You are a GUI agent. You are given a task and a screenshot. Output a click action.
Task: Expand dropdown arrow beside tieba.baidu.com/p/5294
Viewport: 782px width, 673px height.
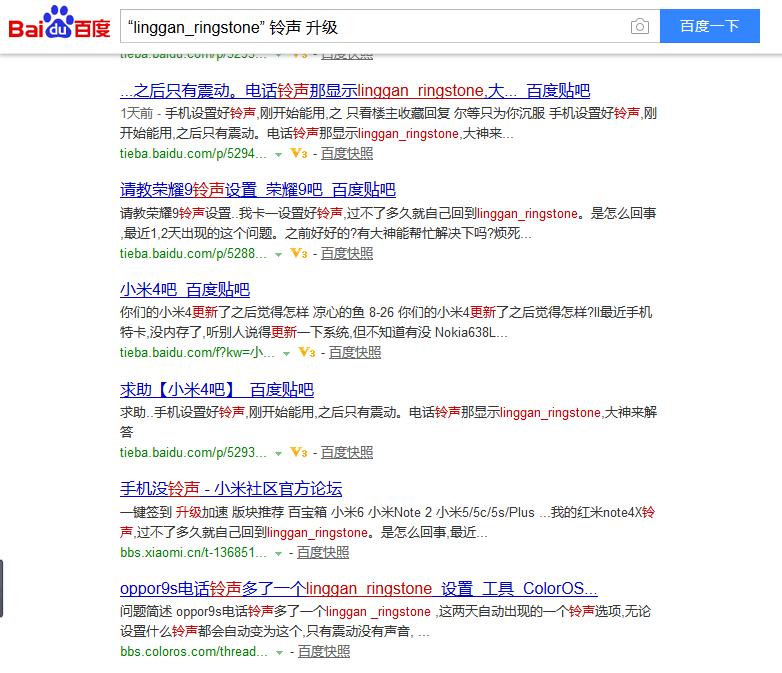tap(278, 155)
